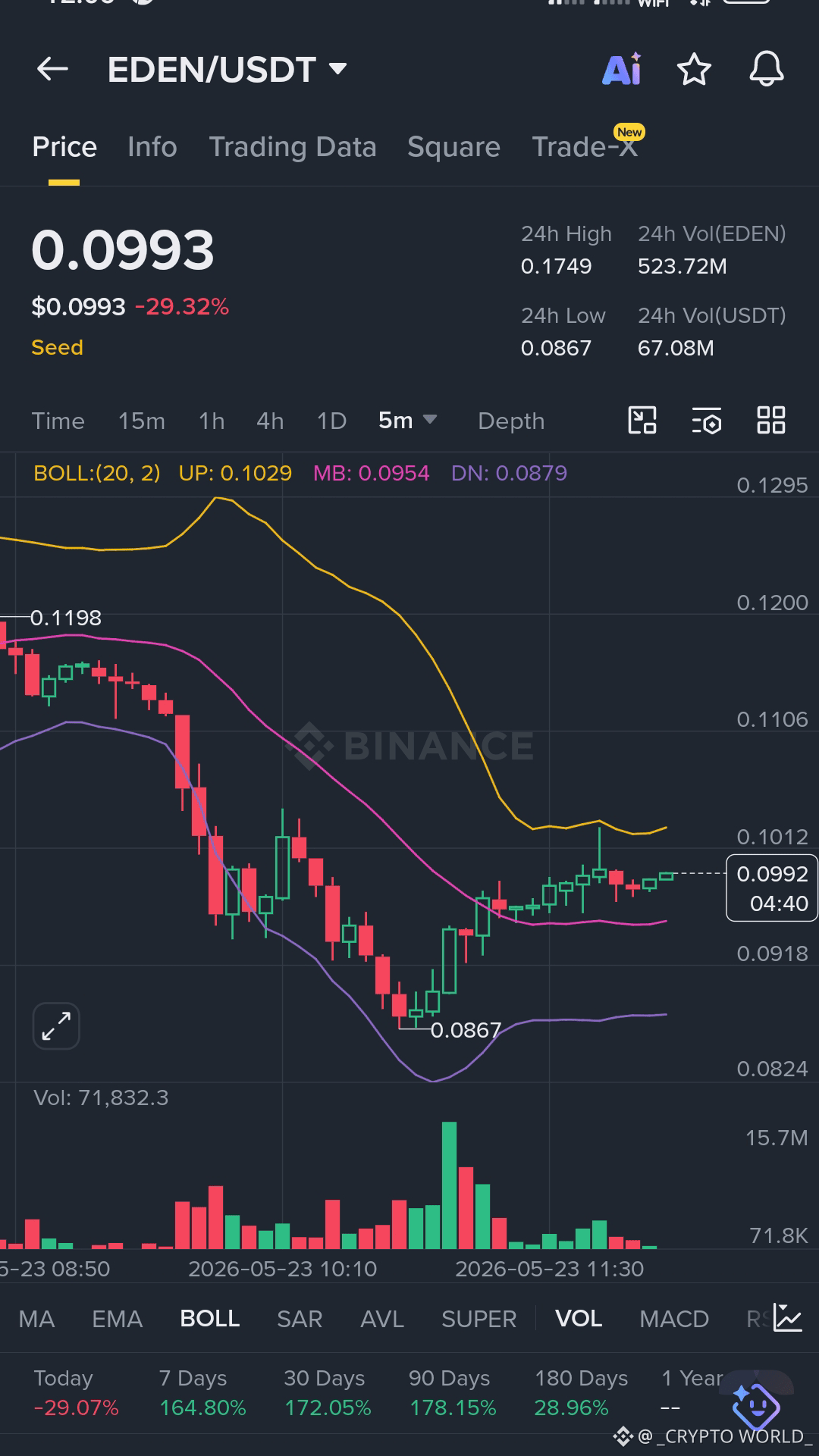Open the Trade-X tab
This screenshot has height=1456, width=819.
point(585,147)
